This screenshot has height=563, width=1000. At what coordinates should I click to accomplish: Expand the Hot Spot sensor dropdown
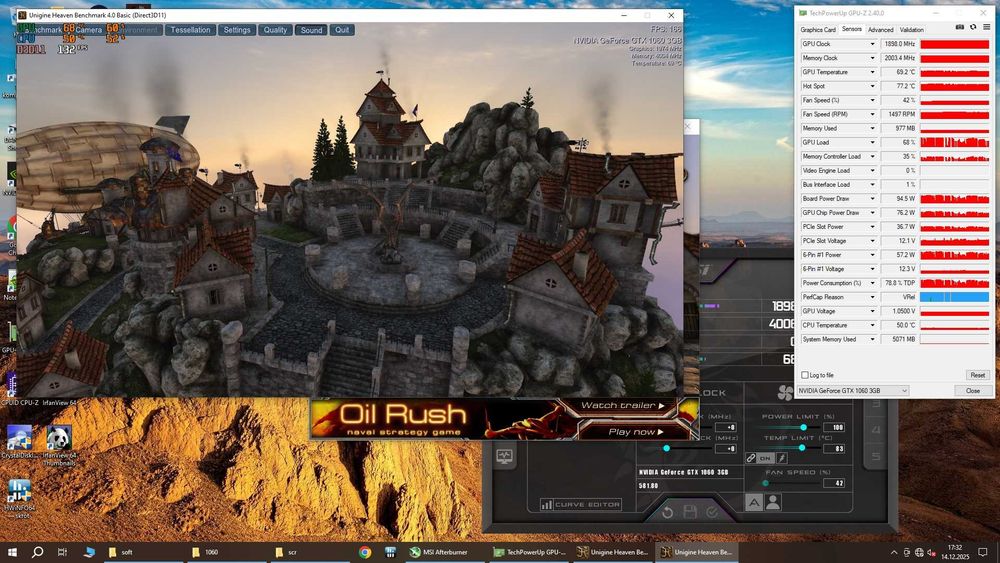(x=872, y=86)
